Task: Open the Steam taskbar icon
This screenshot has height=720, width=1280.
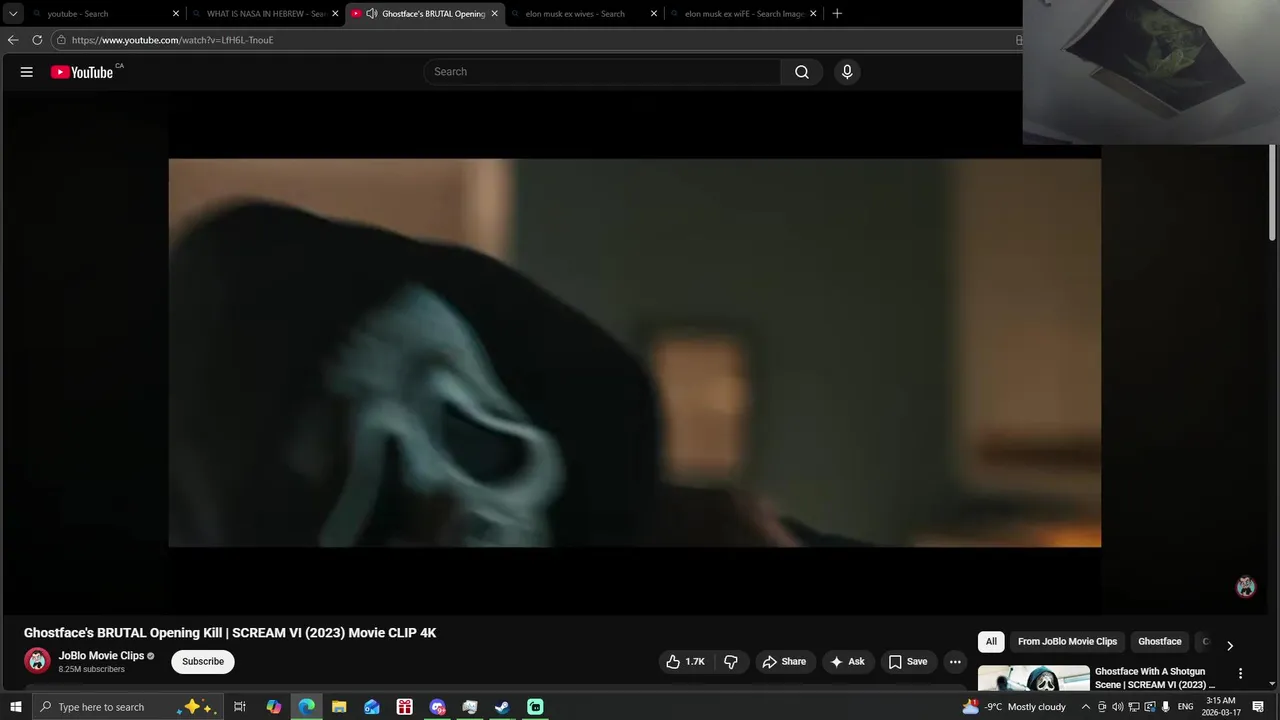Action: tap(502, 707)
